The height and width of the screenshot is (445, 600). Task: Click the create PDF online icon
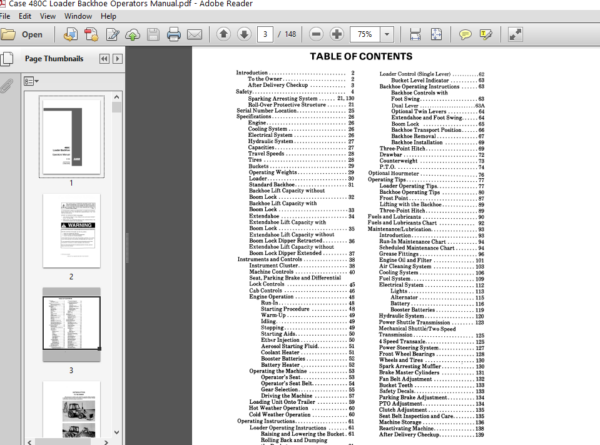(x=70, y=34)
